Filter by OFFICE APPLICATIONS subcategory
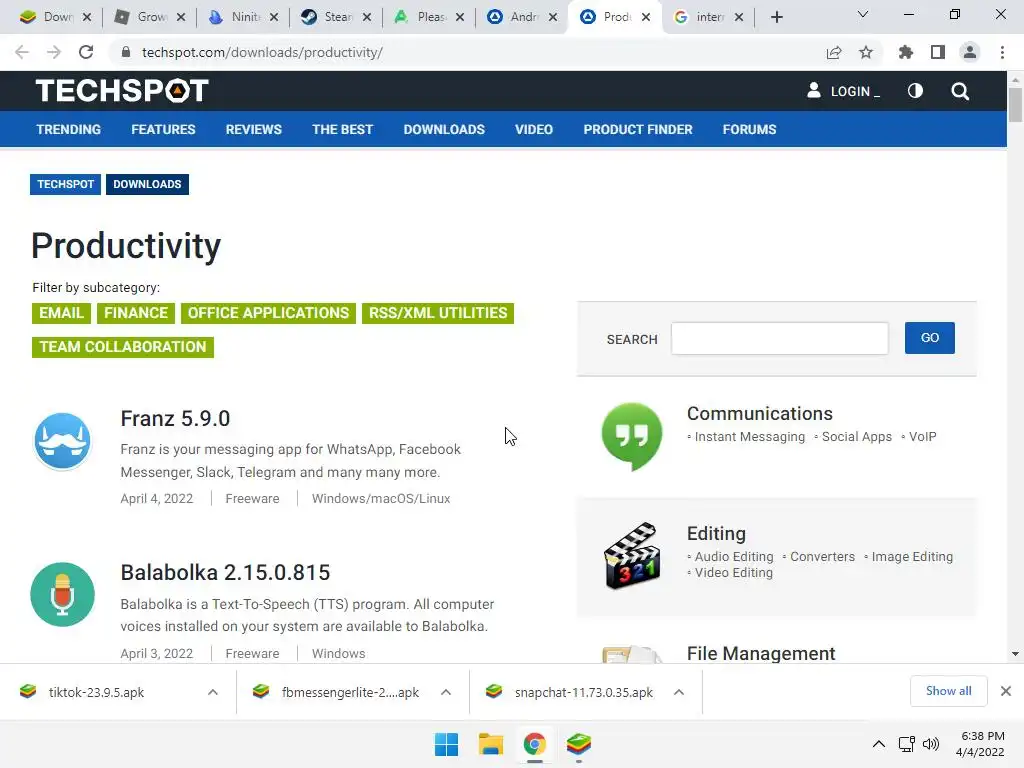The image size is (1024, 768). 268,313
